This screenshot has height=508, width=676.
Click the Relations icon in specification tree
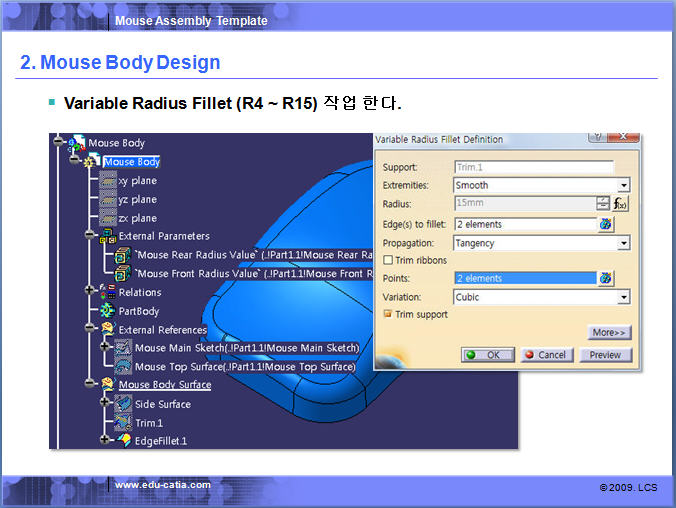tap(108, 292)
